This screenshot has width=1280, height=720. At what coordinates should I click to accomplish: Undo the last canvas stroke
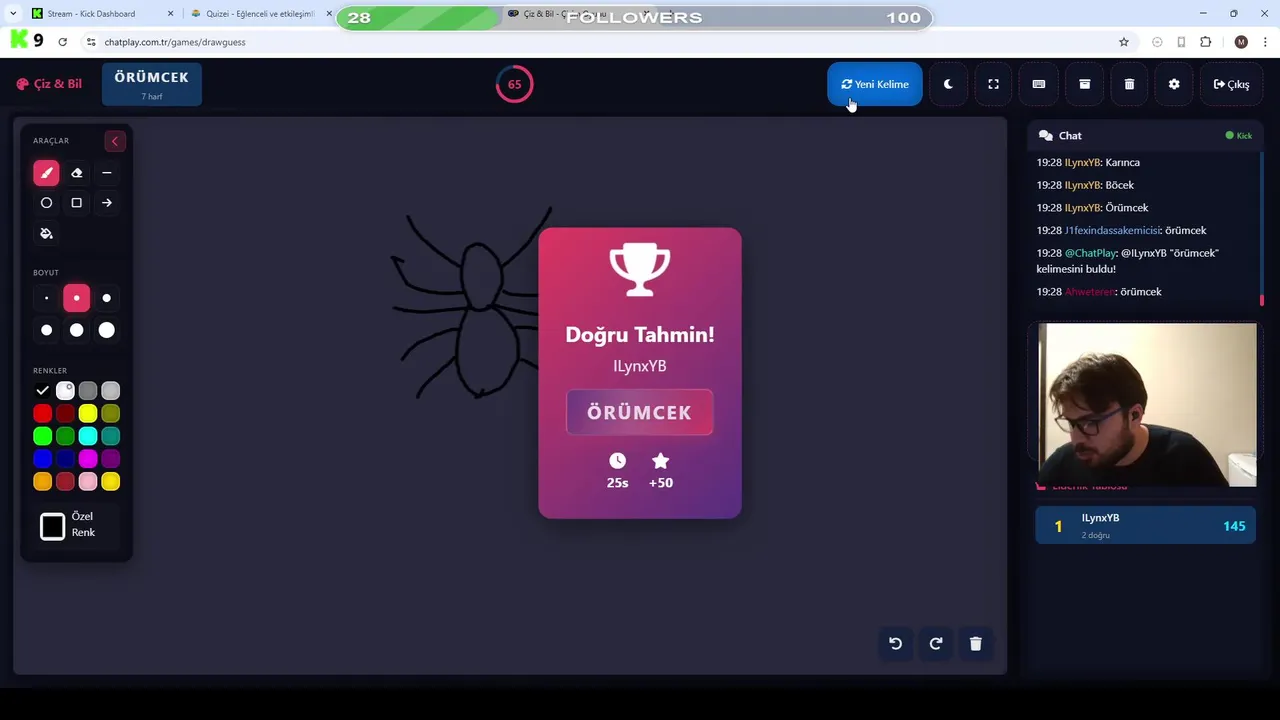896,644
